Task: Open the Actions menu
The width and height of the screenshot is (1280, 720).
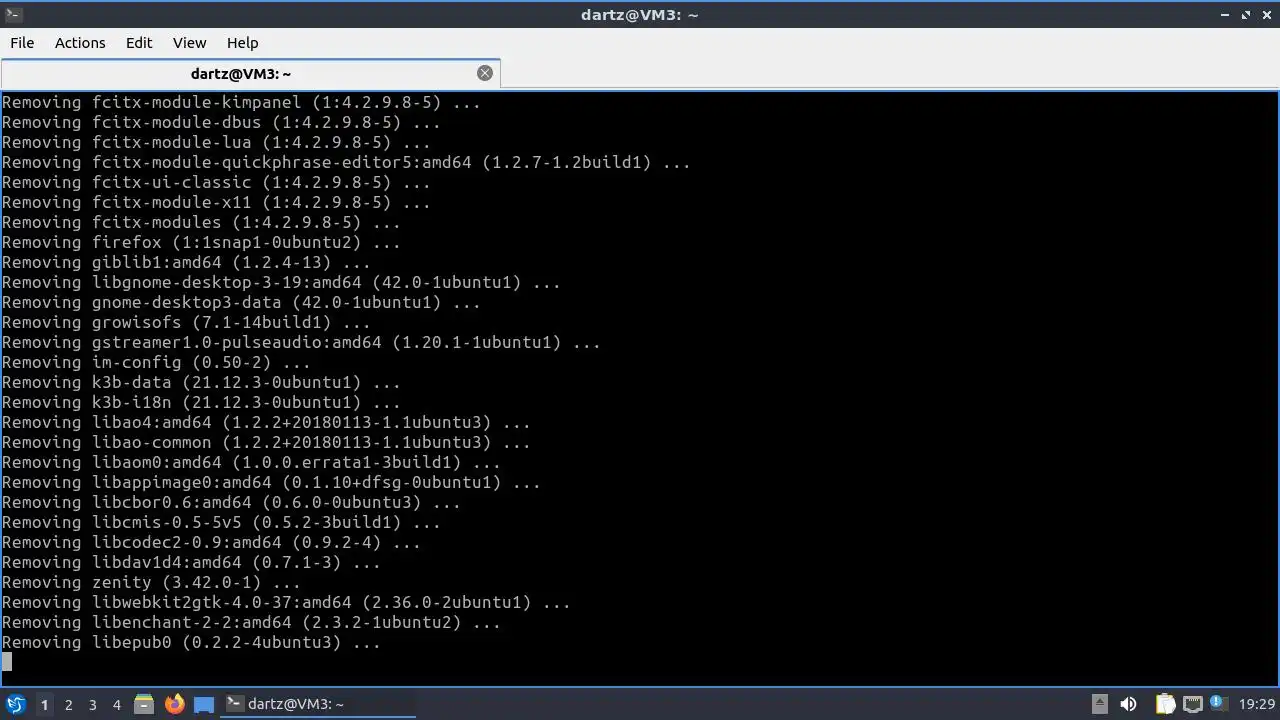Action: [80, 43]
